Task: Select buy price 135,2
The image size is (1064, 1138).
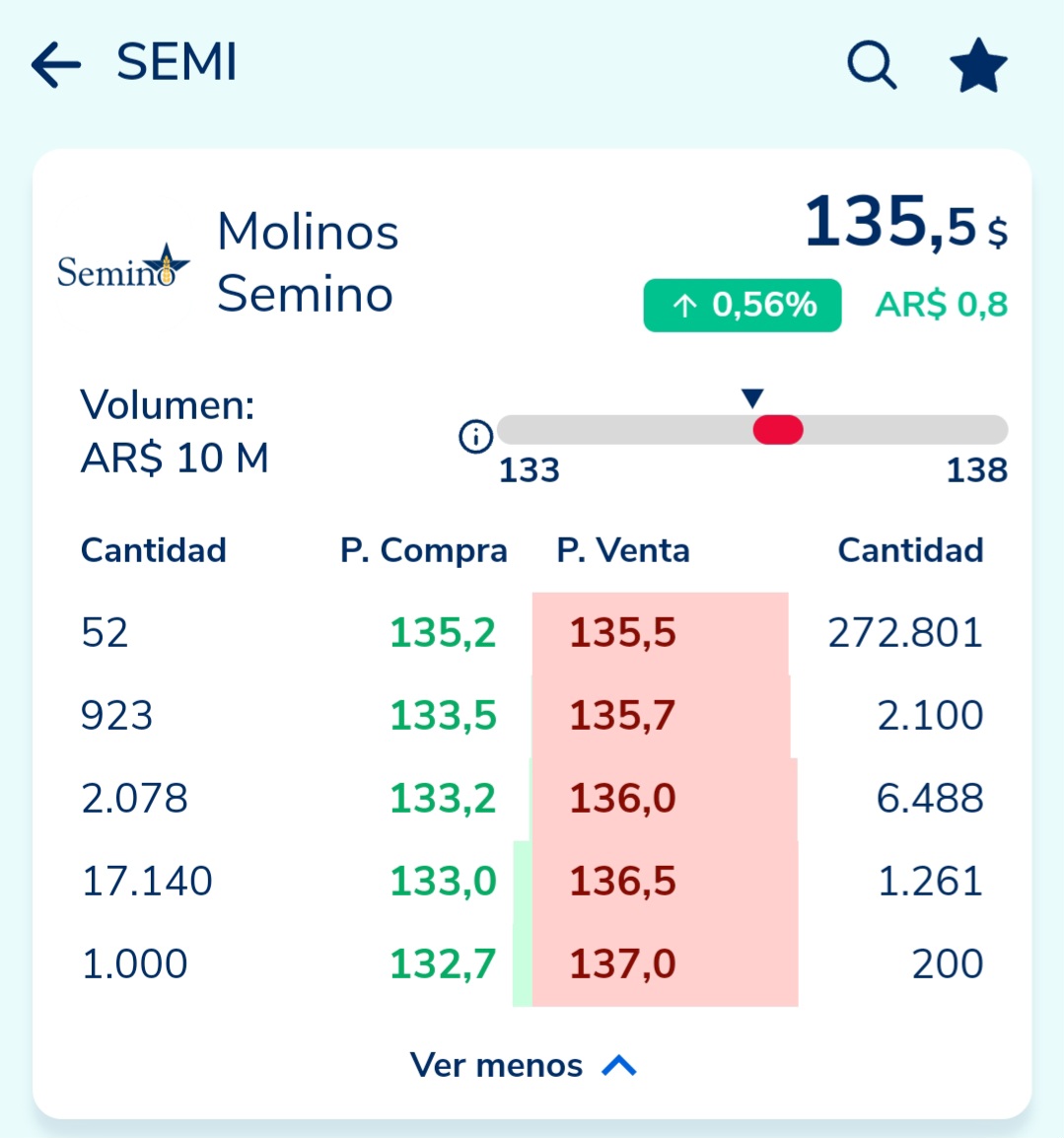Action: (443, 632)
